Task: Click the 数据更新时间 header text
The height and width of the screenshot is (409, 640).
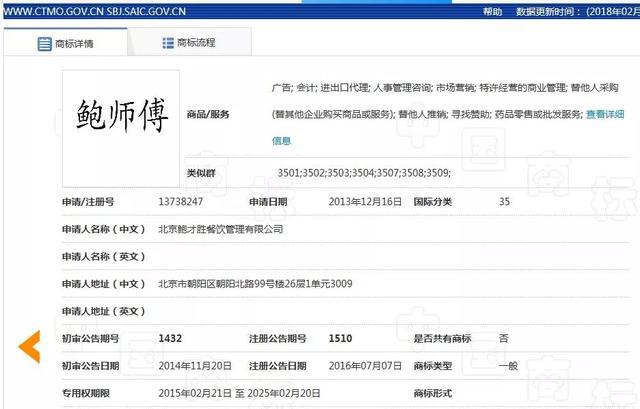Action: click(547, 11)
